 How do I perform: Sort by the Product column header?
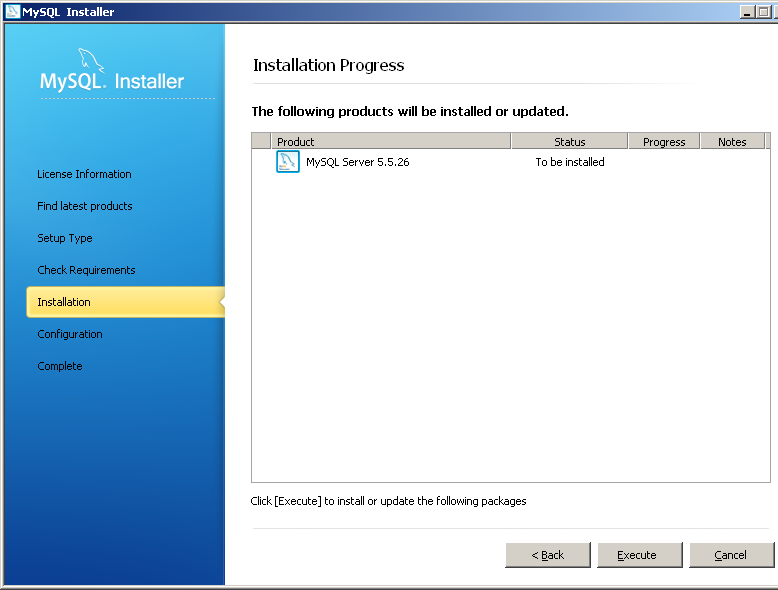390,141
